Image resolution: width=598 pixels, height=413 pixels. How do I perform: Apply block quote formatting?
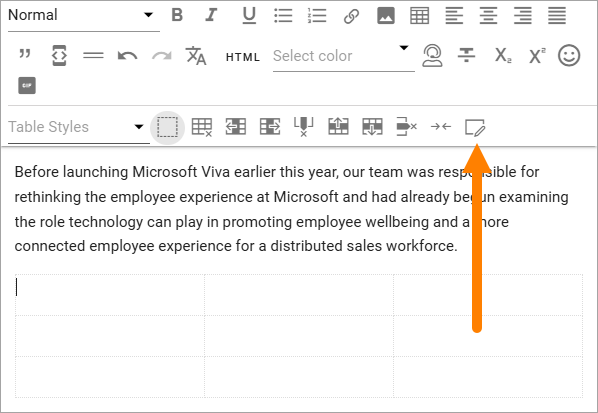pyautogui.click(x=25, y=54)
